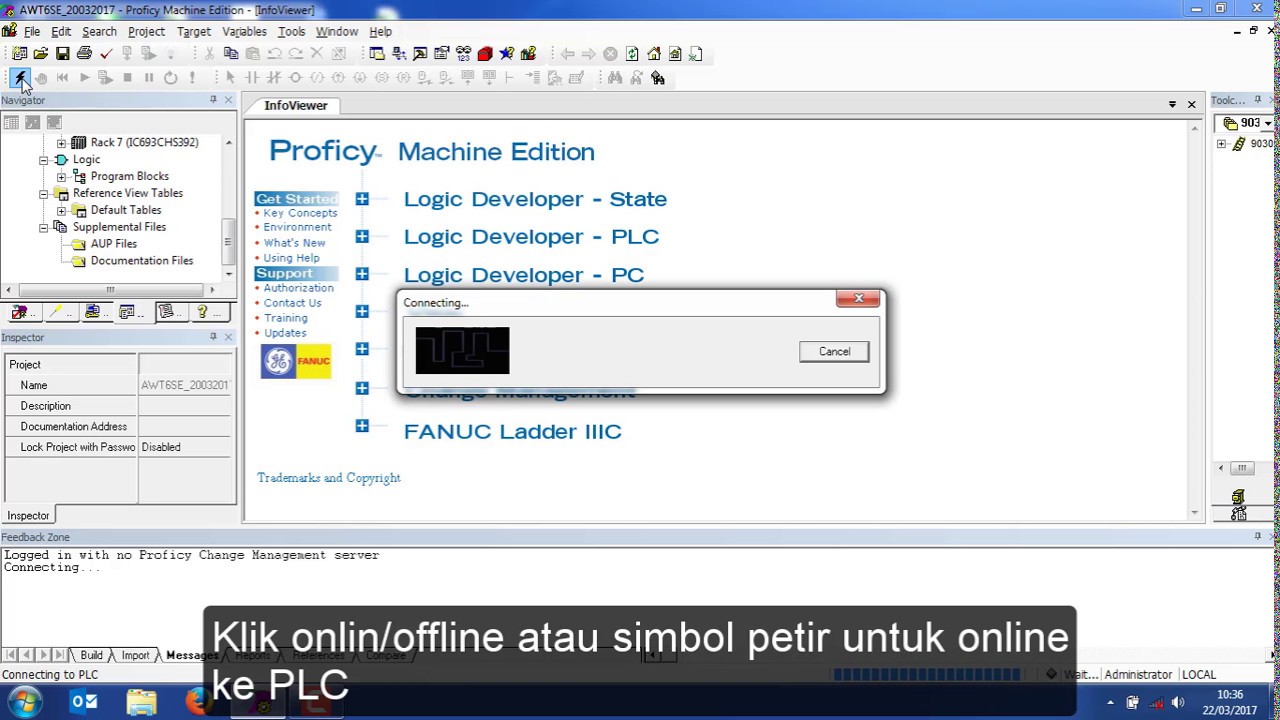1280x720 pixels.
Task: Click the volume icon in system tray
Action: pyautogui.click(x=1178, y=702)
